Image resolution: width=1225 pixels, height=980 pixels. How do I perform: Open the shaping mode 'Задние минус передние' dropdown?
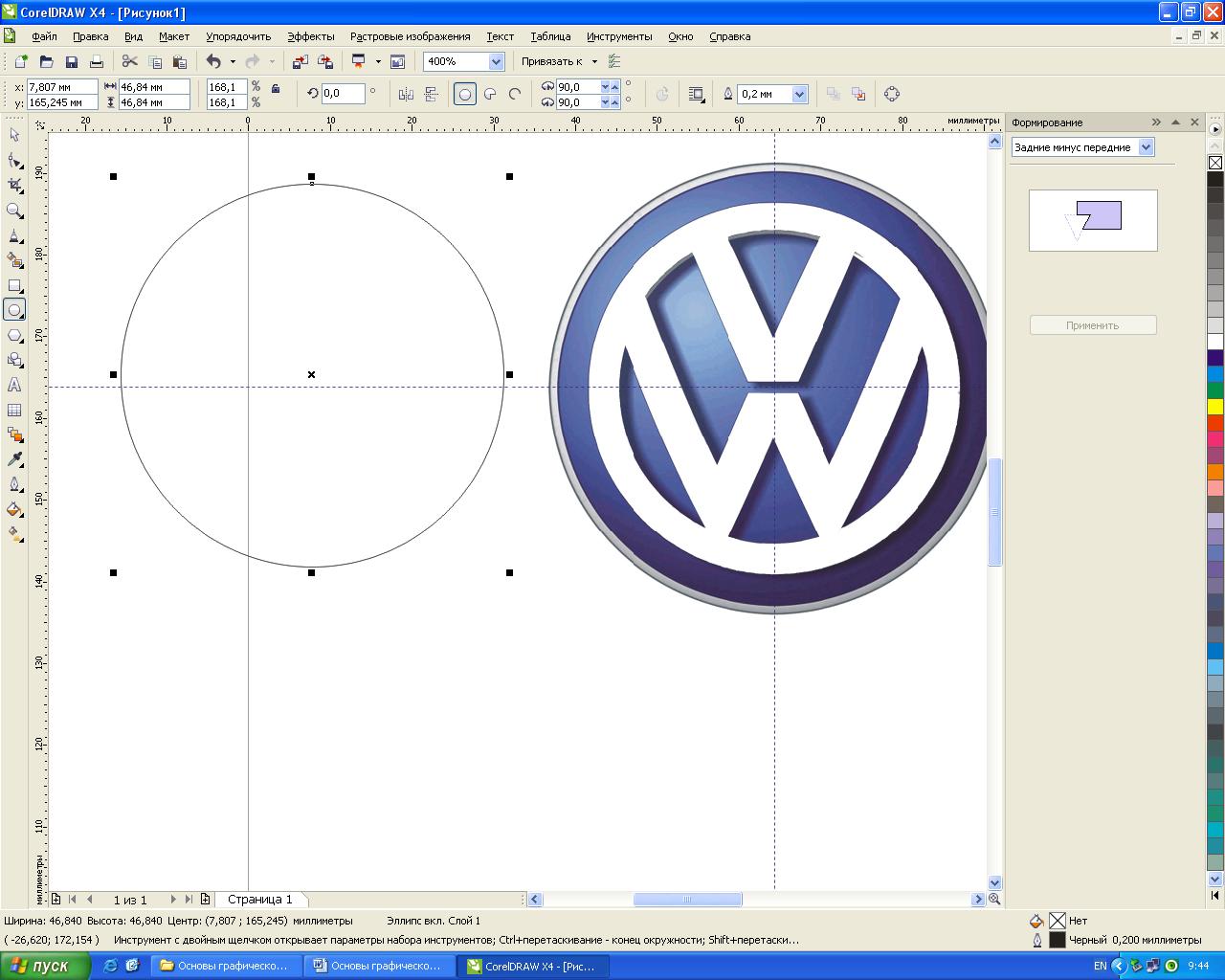[1147, 147]
